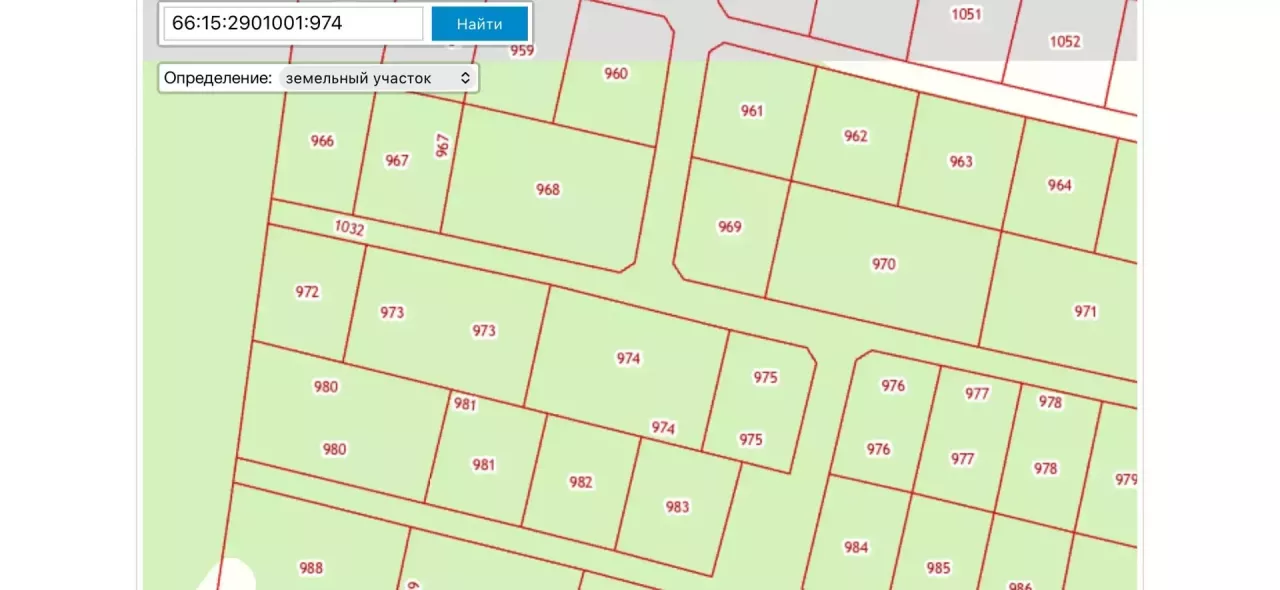Viewport: 1280px width, 590px height.
Task: Click land plot 984
Action: tap(856, 547)
